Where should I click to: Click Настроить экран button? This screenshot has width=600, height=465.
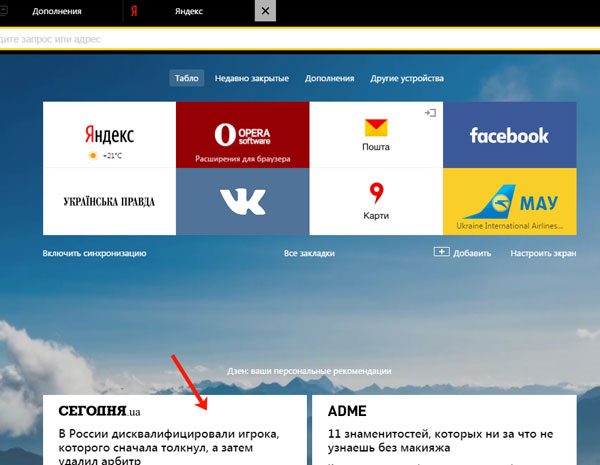pyautogui.click(x=543, y=253)
